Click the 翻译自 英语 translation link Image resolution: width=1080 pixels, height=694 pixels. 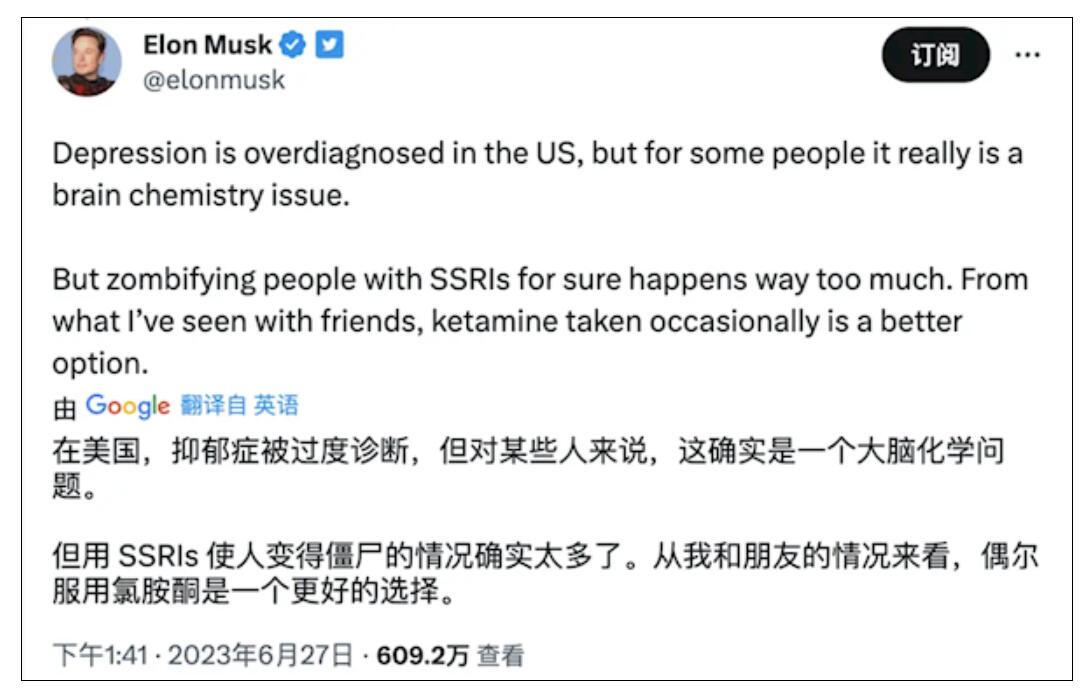pos(239,405)
